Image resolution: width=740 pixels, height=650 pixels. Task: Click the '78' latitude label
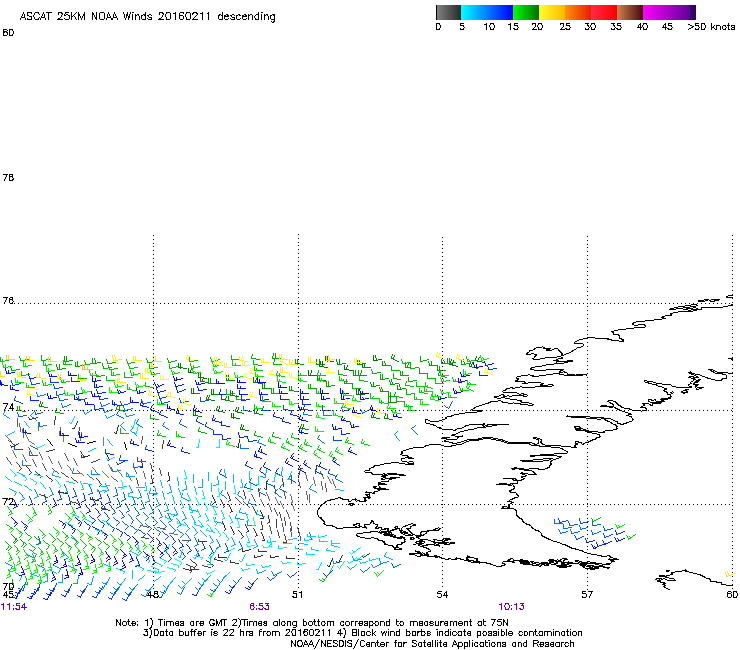(x=8, y=177)
